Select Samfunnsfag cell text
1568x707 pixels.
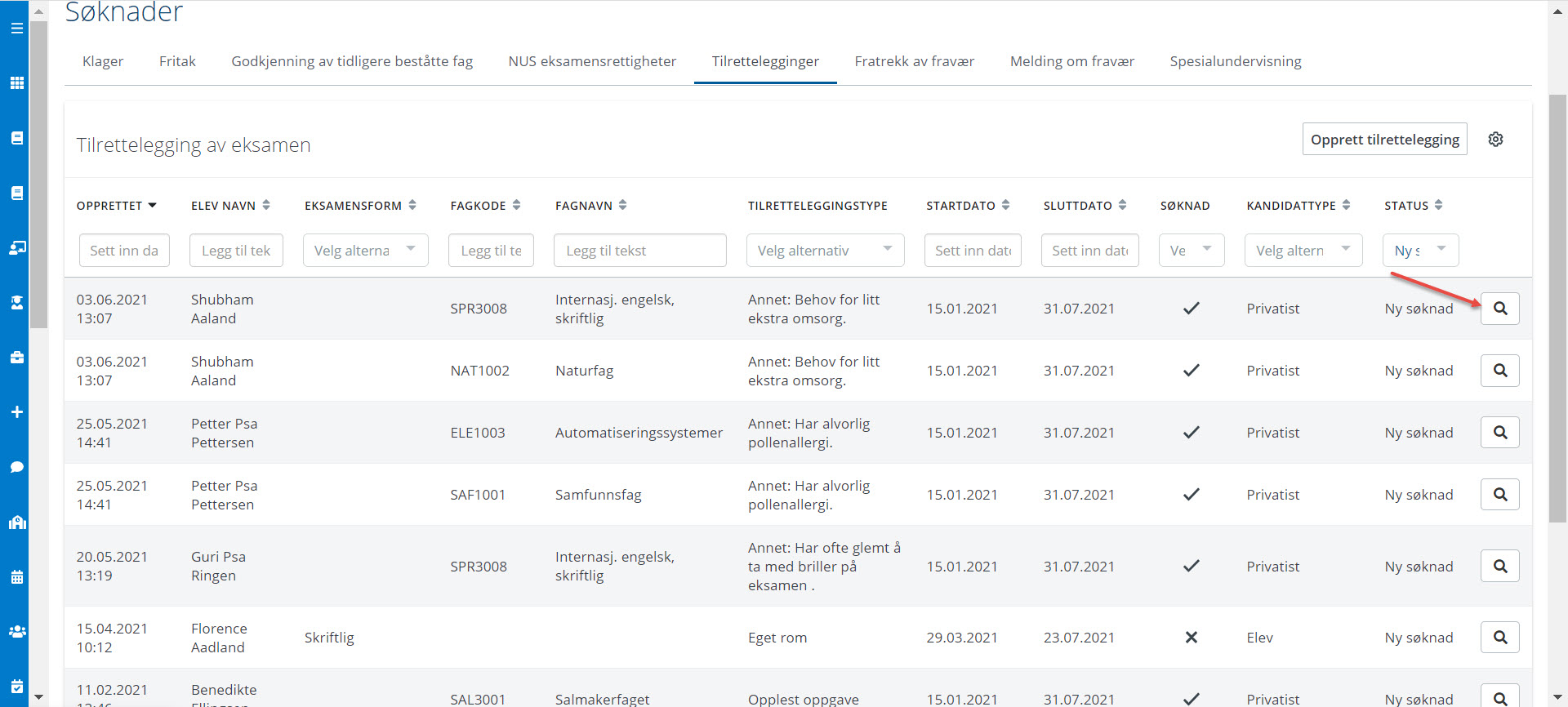click(599, 495)
